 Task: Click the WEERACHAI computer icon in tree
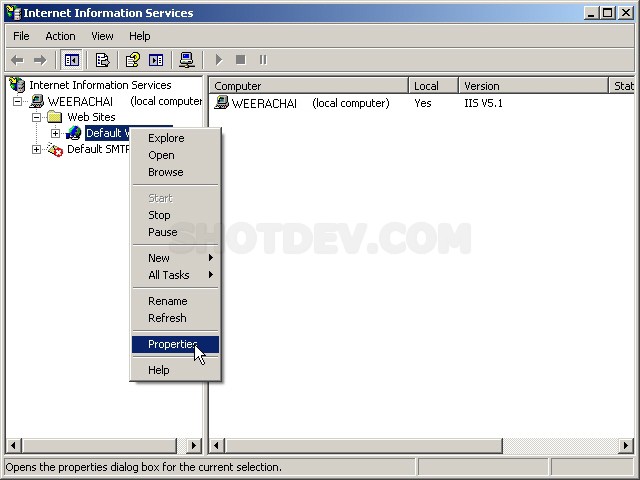[37, 101]
